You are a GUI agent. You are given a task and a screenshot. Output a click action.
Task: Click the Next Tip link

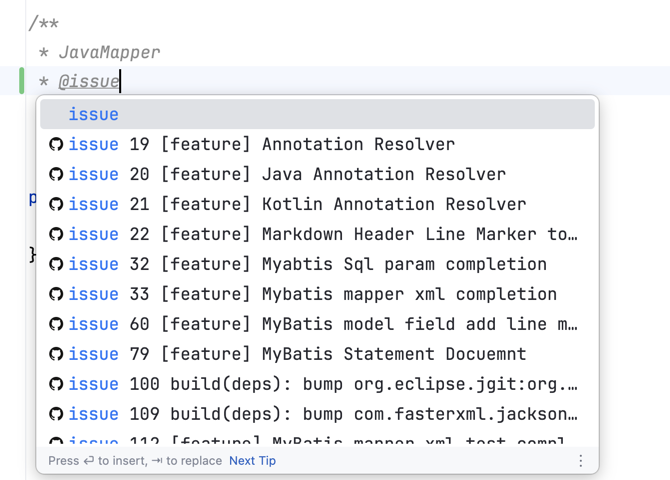(252, 461)
